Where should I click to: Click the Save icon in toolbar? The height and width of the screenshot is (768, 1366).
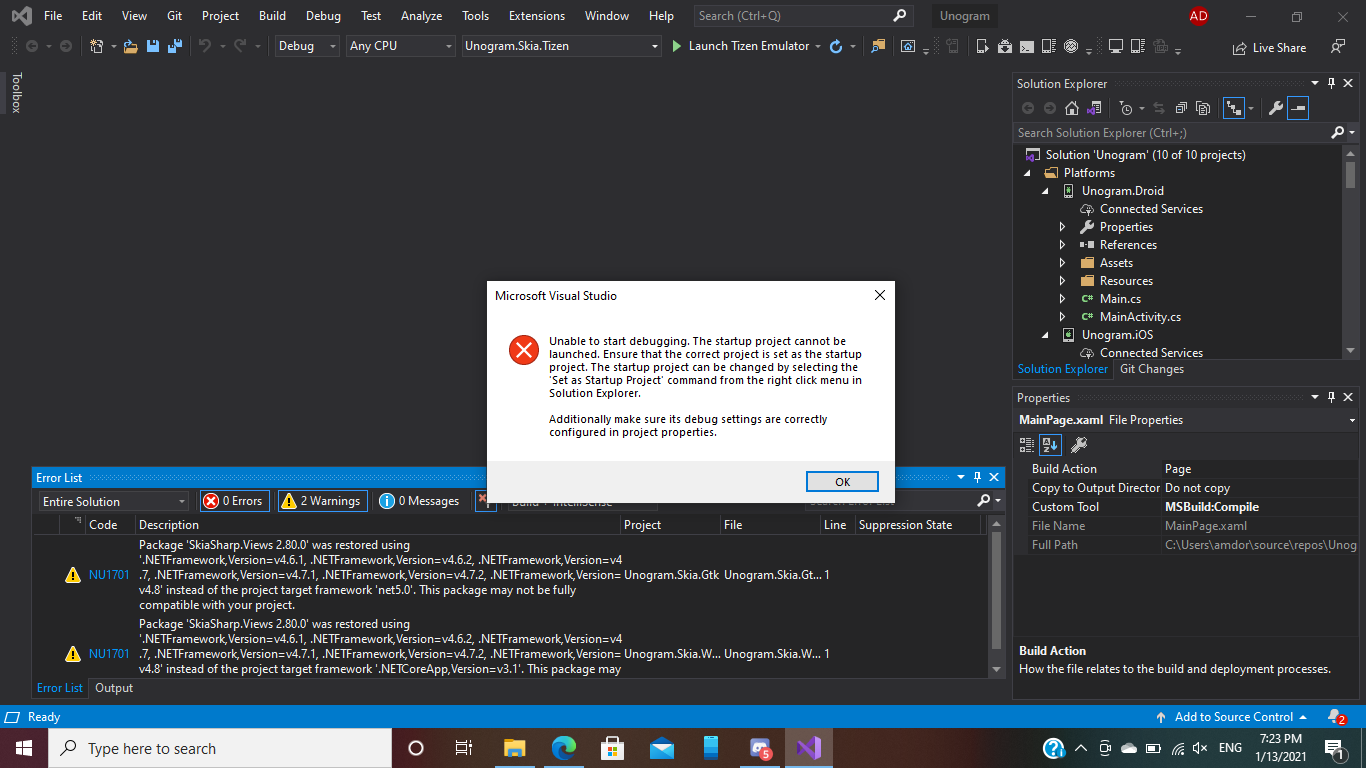153,46
